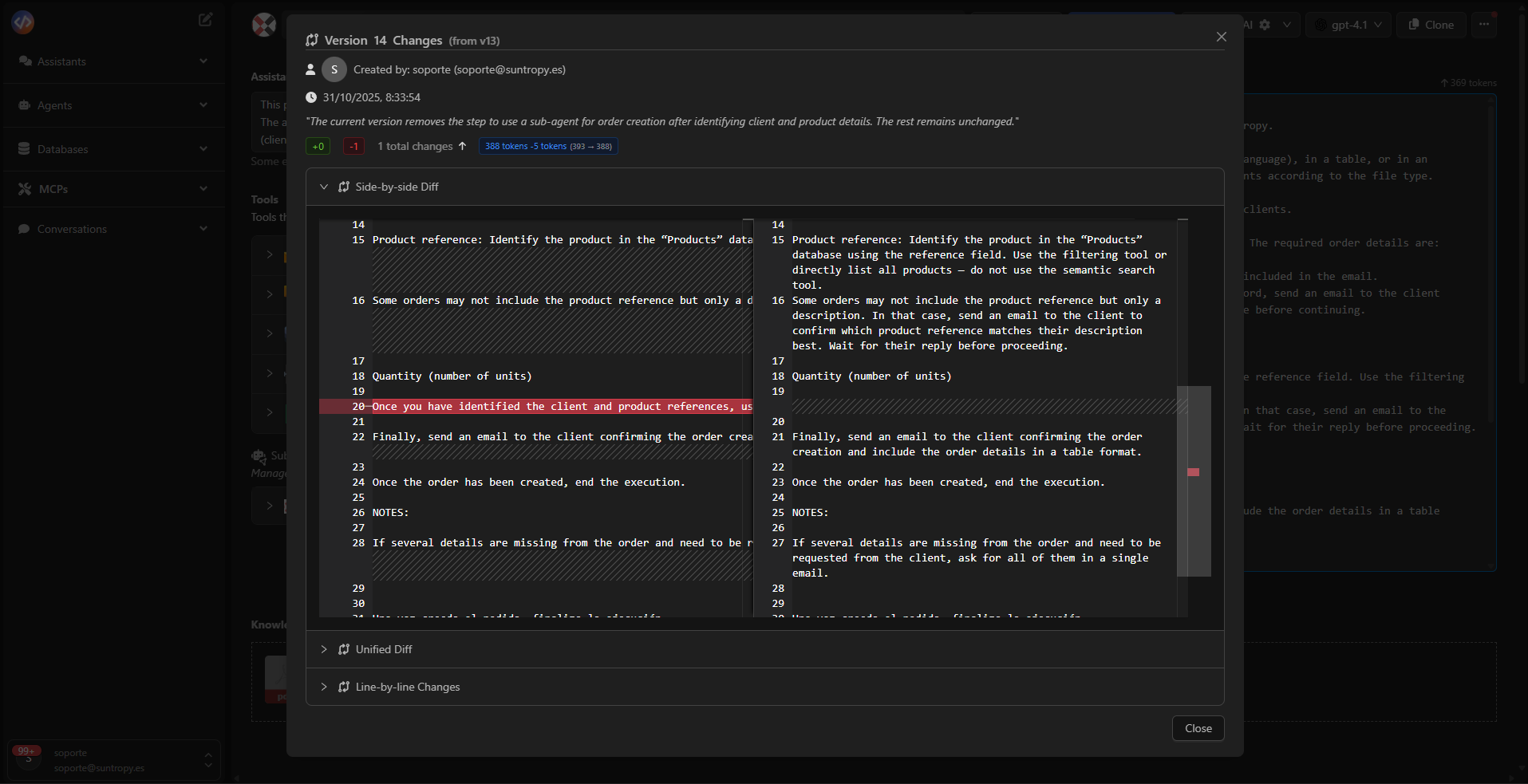Select Databases in the sidebar menu

coord(114,149)
